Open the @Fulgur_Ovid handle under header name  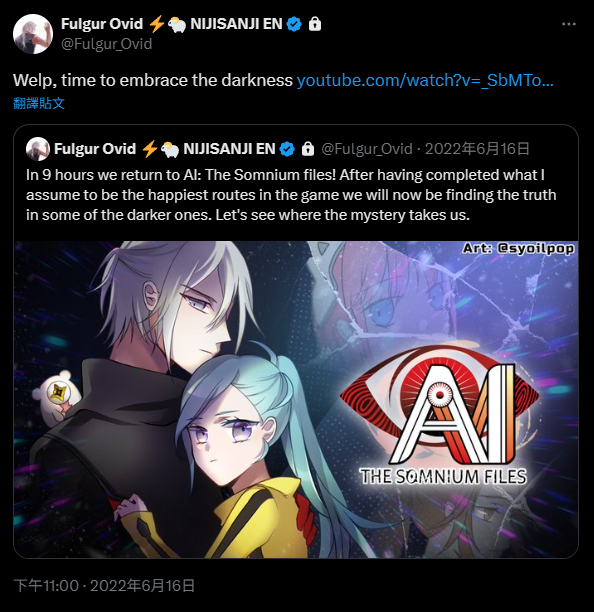(107, 44)
